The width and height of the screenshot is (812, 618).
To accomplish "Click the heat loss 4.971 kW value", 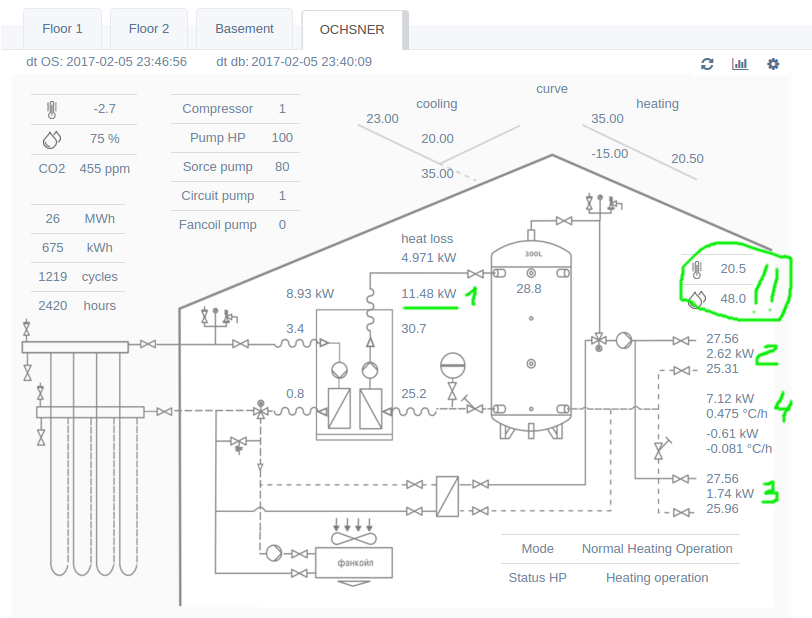I will tap(429, 257).
